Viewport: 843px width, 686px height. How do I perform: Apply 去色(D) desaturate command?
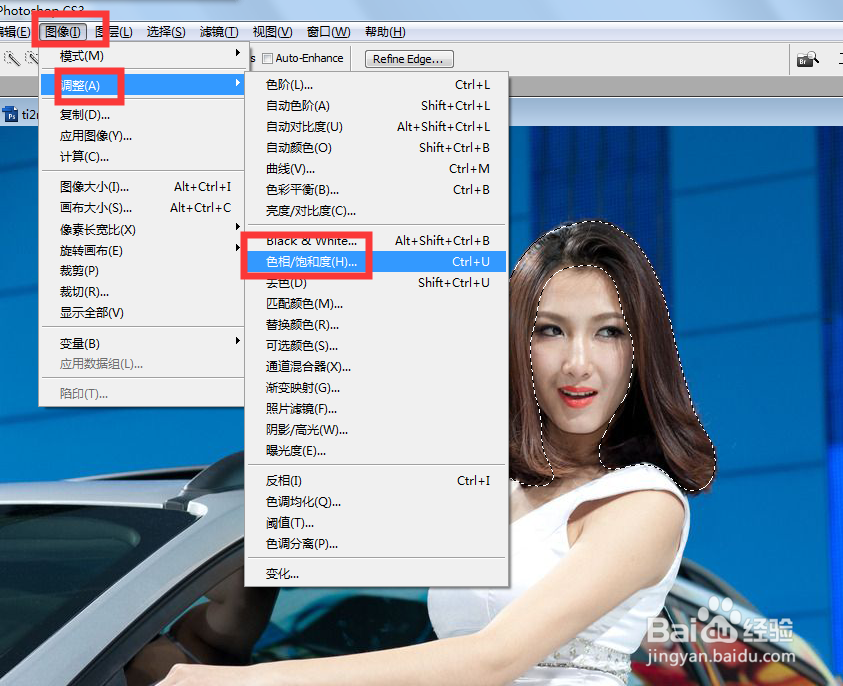click(376, 282)
